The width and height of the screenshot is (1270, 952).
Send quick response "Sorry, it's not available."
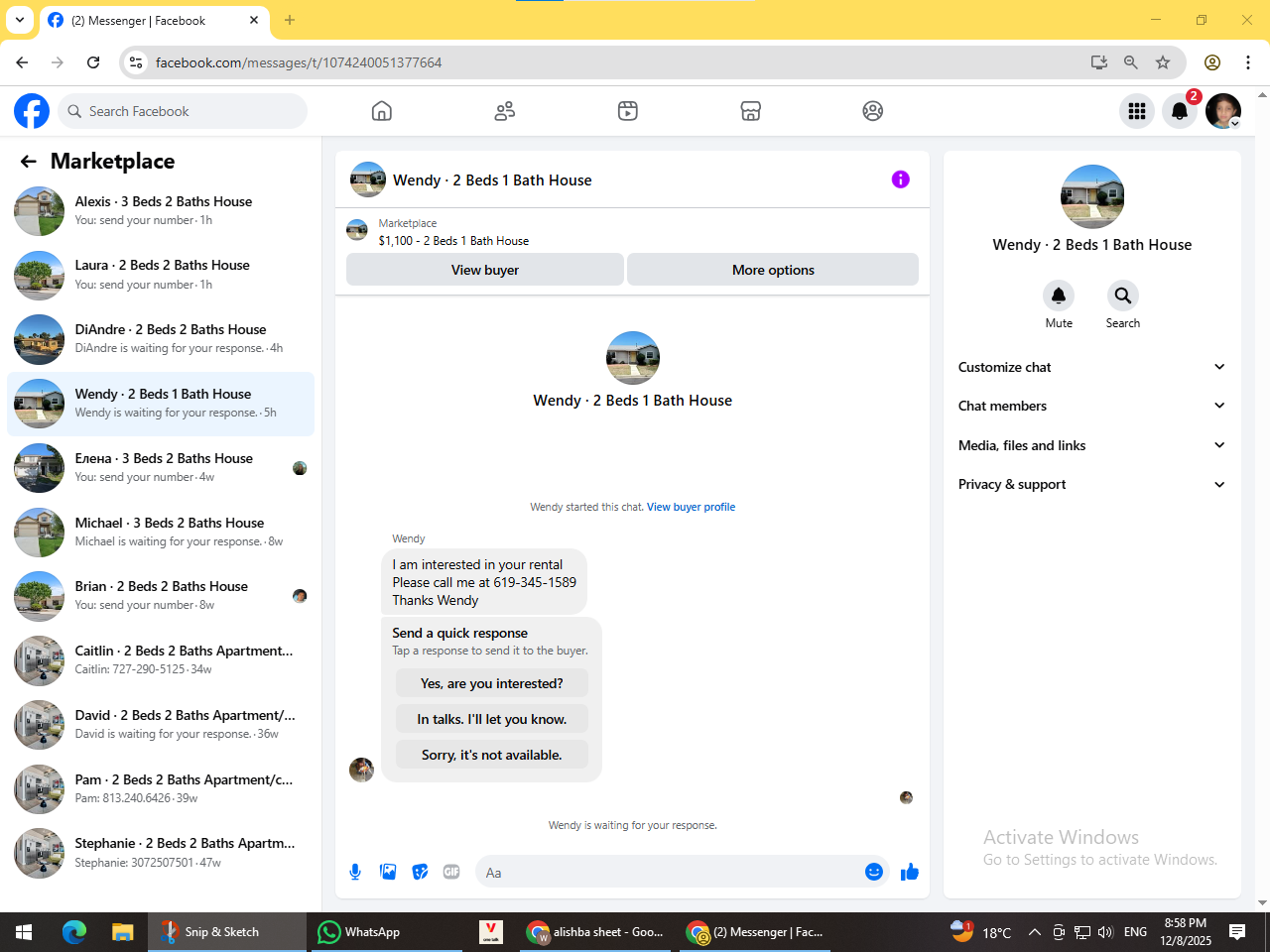[x=492, y=755]
